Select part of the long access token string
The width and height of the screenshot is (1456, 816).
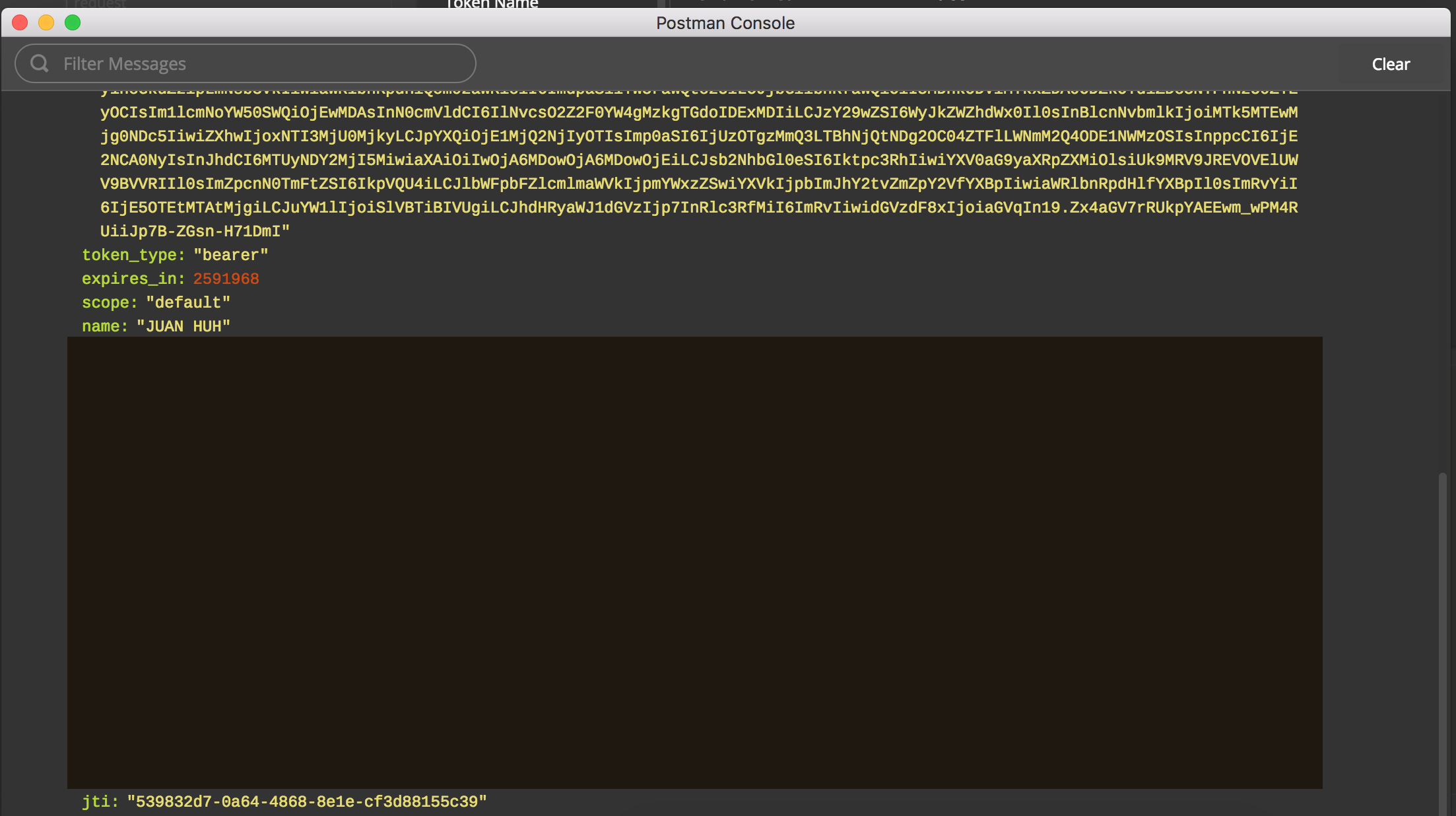tap(660, 160)
